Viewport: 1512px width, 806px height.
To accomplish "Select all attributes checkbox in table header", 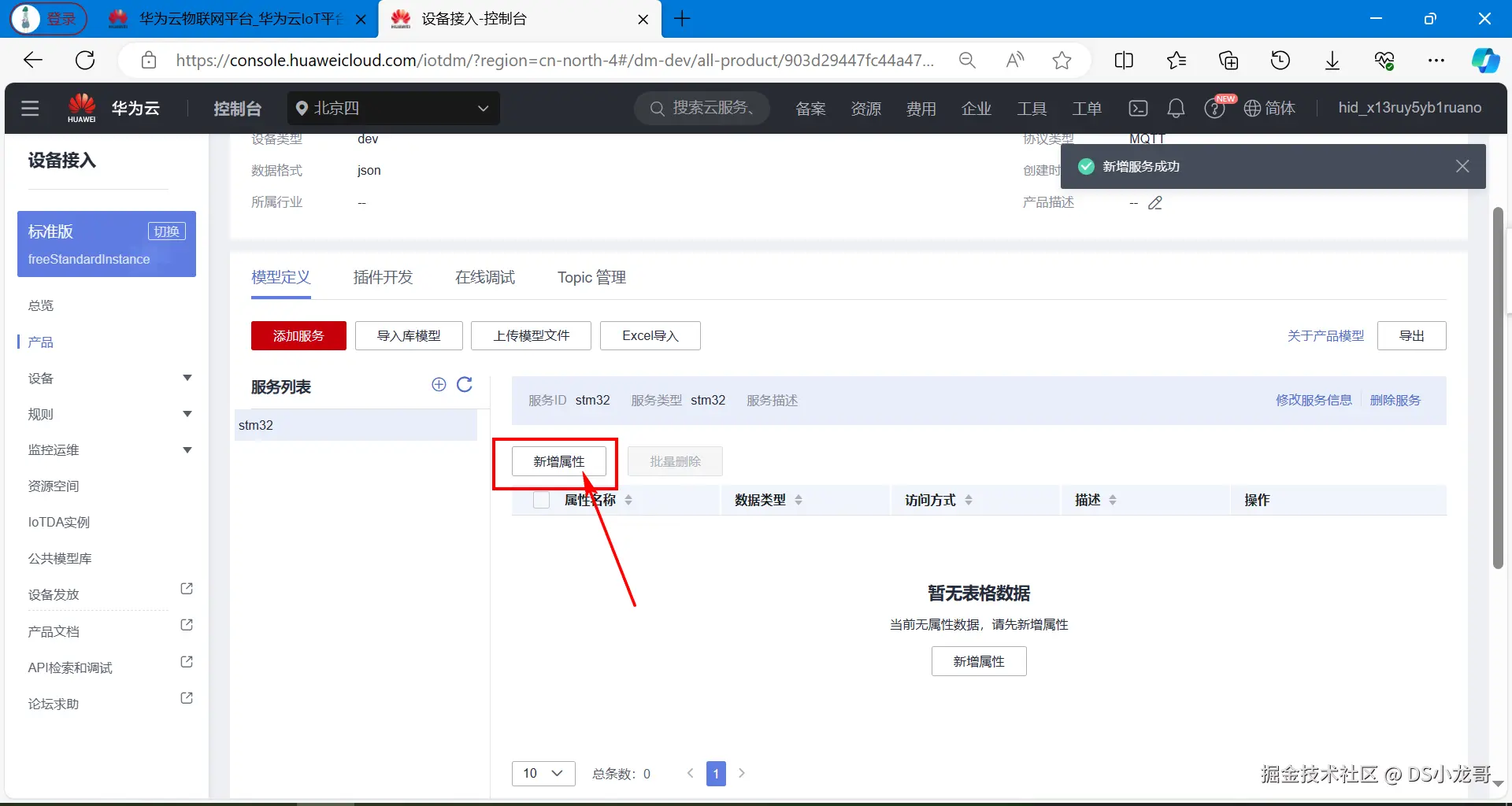I will click(x=541, y=500).
